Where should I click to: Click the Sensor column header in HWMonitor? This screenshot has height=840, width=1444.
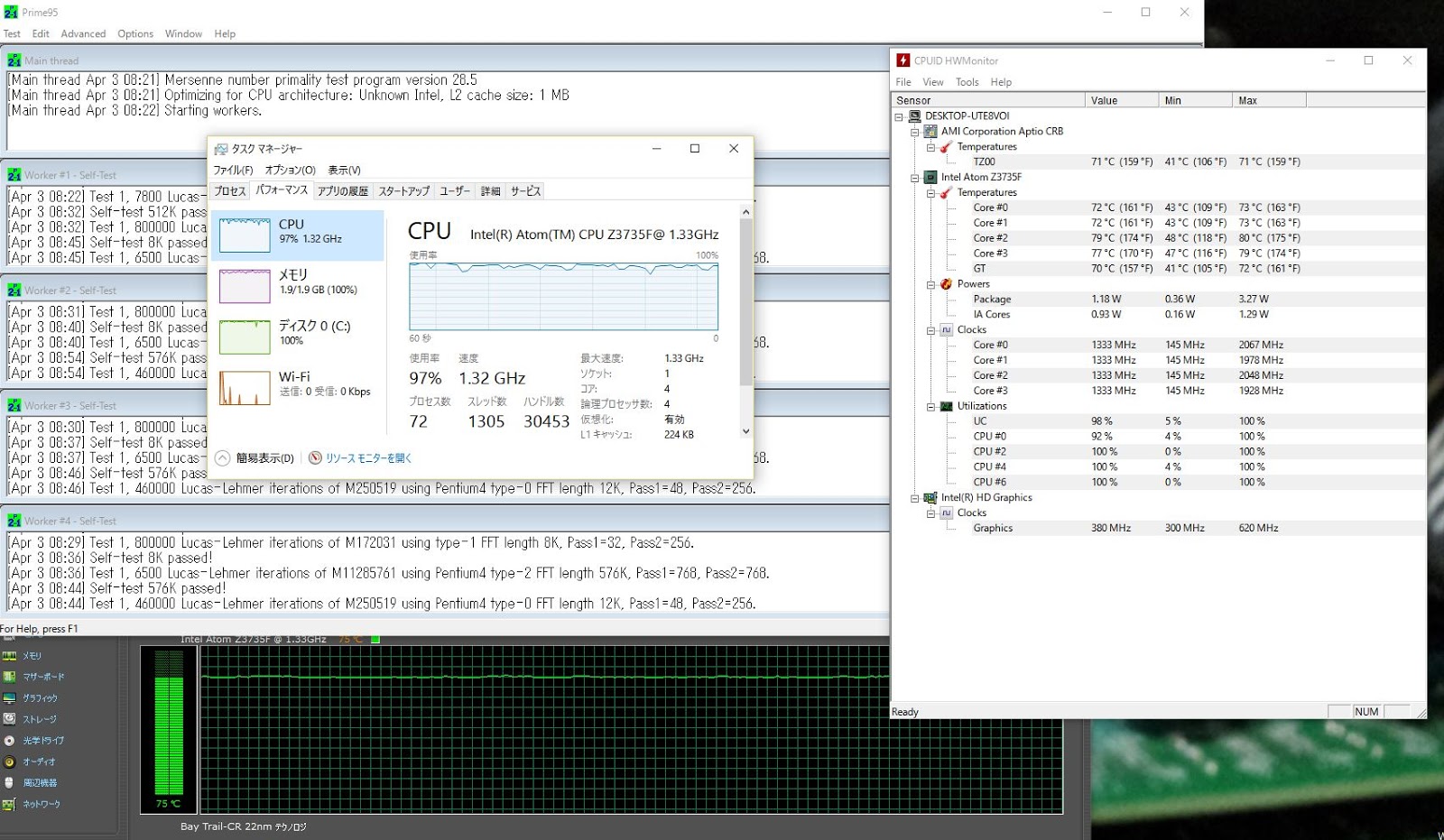coord(988,101)
